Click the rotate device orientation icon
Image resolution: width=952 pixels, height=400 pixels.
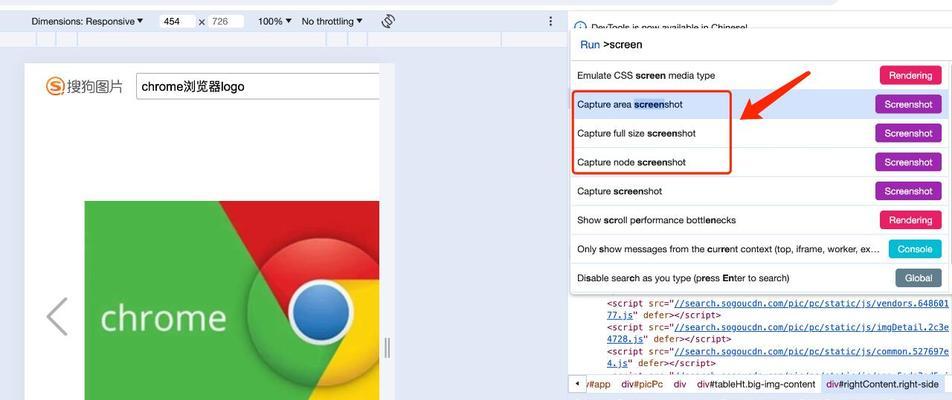(x=388, y=21)
